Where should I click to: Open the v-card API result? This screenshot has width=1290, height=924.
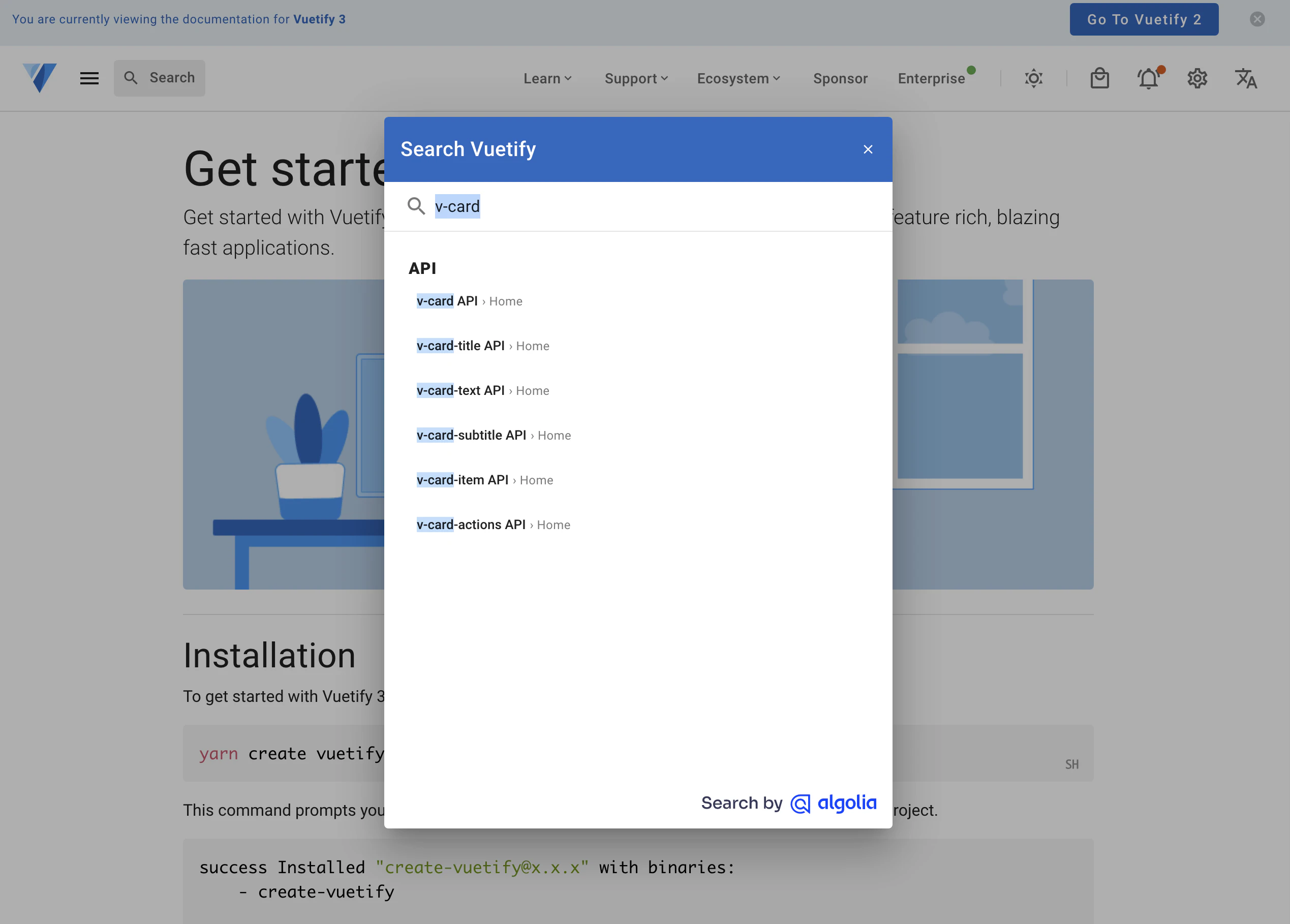tap(469, 301)
